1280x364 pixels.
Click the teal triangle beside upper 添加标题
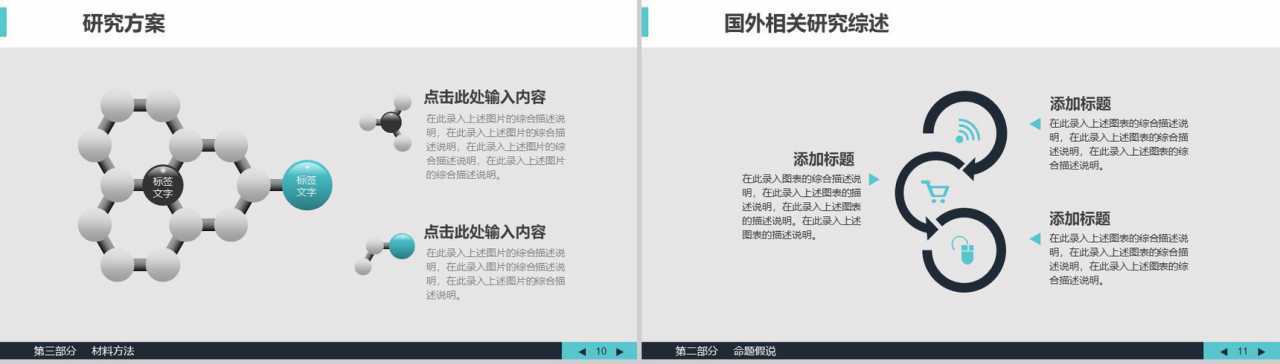point(1035,124)
